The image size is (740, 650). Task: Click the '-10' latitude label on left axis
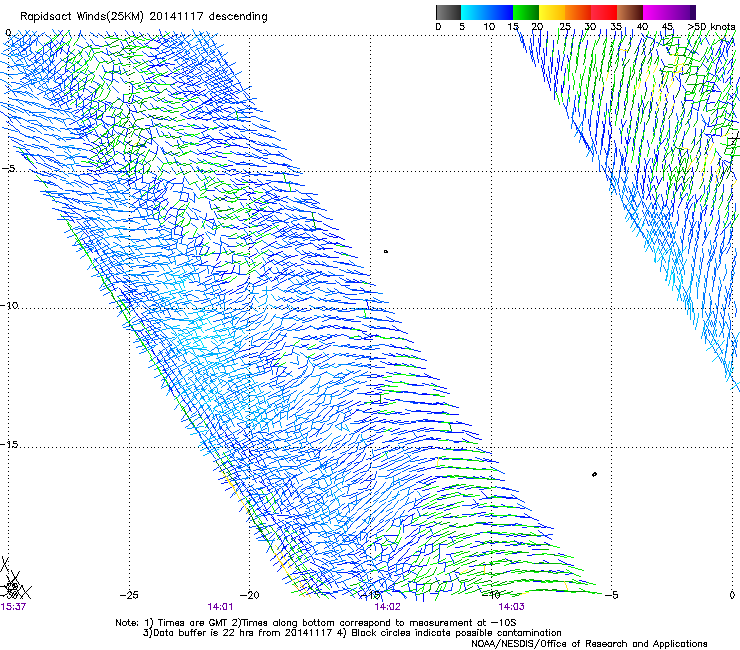pos(9,305)
